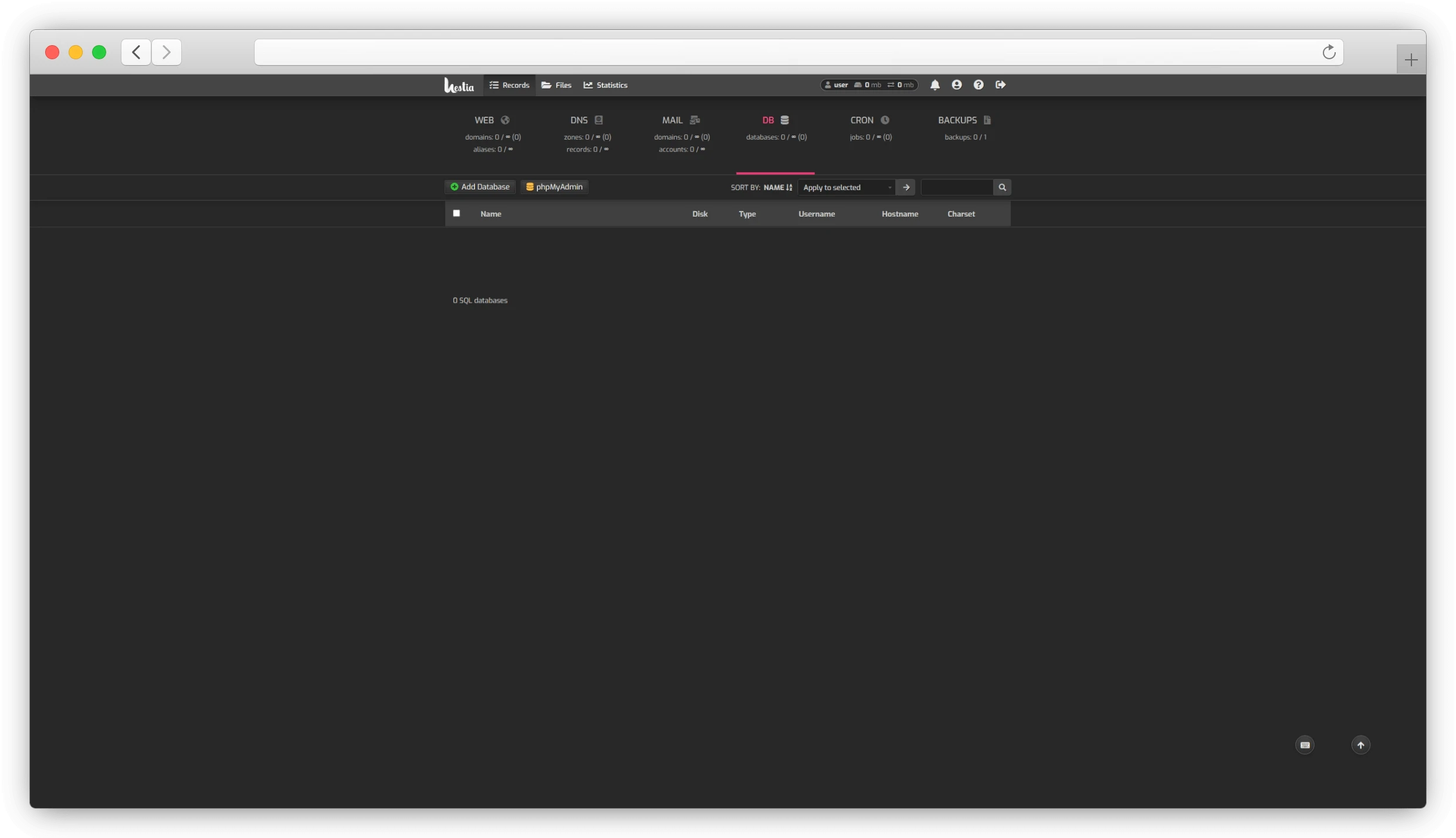1456x838 pixels.
Task: Open phpMyAdmin
Action: pyautogui.click(x=553, y=186)
